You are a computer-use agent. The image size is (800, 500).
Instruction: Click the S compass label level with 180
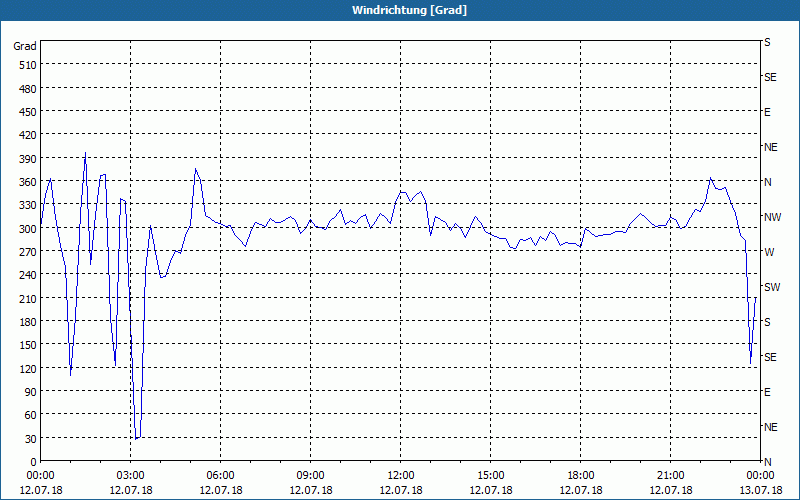(767, 322)
